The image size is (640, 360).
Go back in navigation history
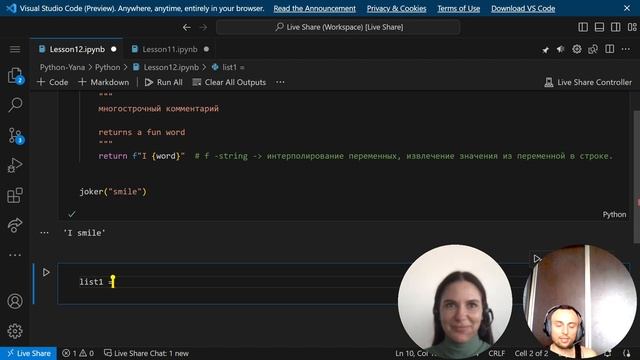[187, 27]
